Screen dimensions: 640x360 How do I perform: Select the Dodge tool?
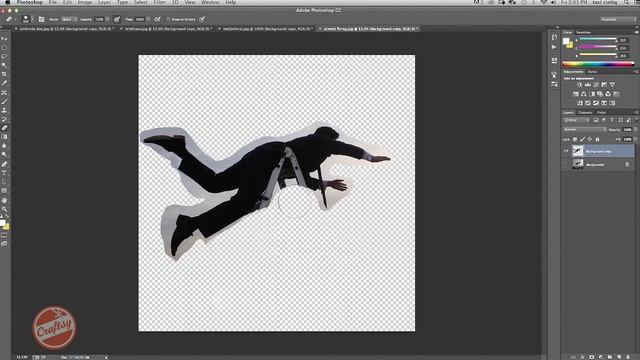pos(4,155)
